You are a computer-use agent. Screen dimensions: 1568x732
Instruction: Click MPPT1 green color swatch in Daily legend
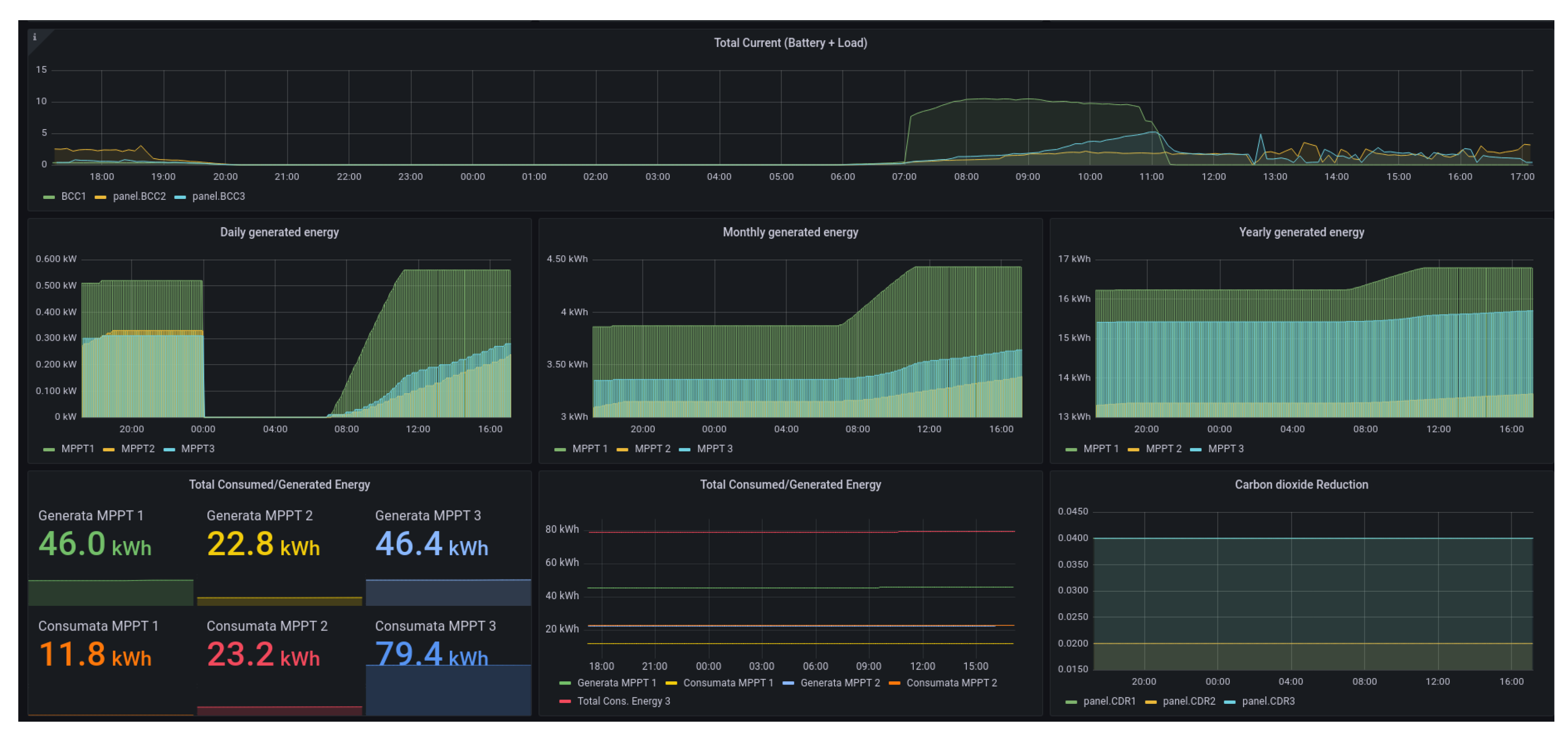49,450
